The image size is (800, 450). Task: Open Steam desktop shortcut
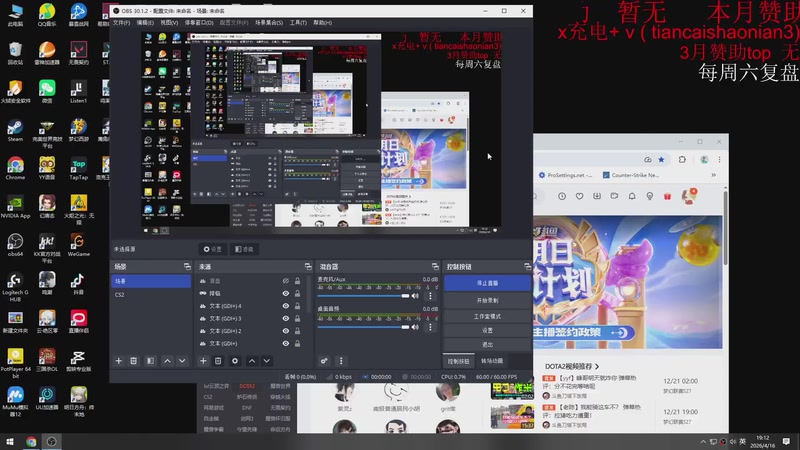click(15, 130)
